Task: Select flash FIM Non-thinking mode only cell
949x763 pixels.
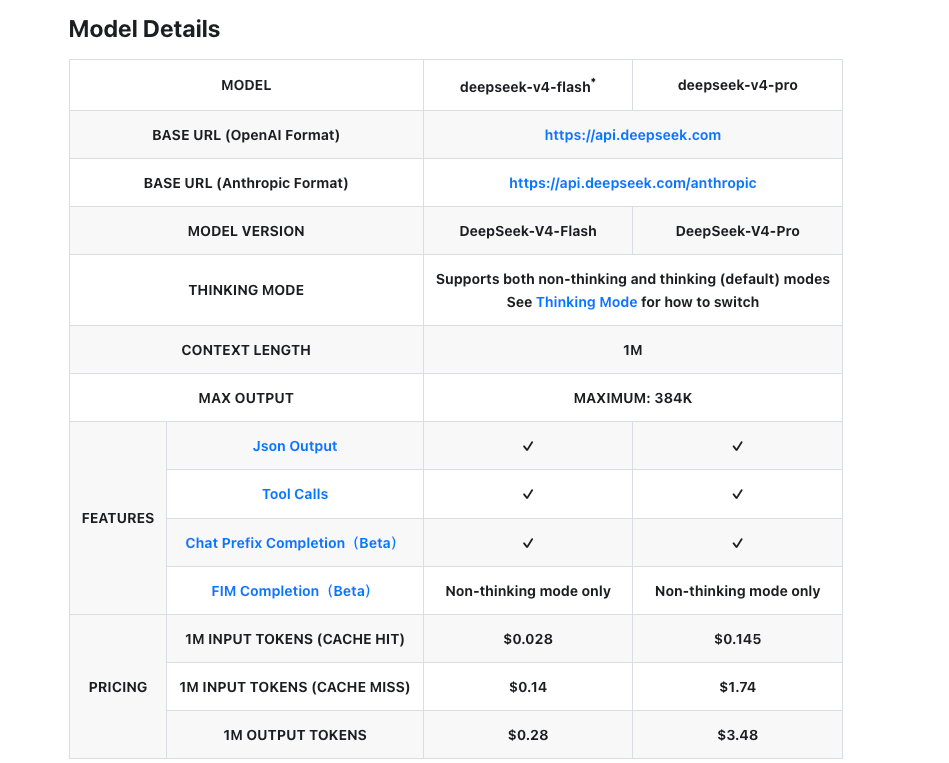Action: point(528,591)
